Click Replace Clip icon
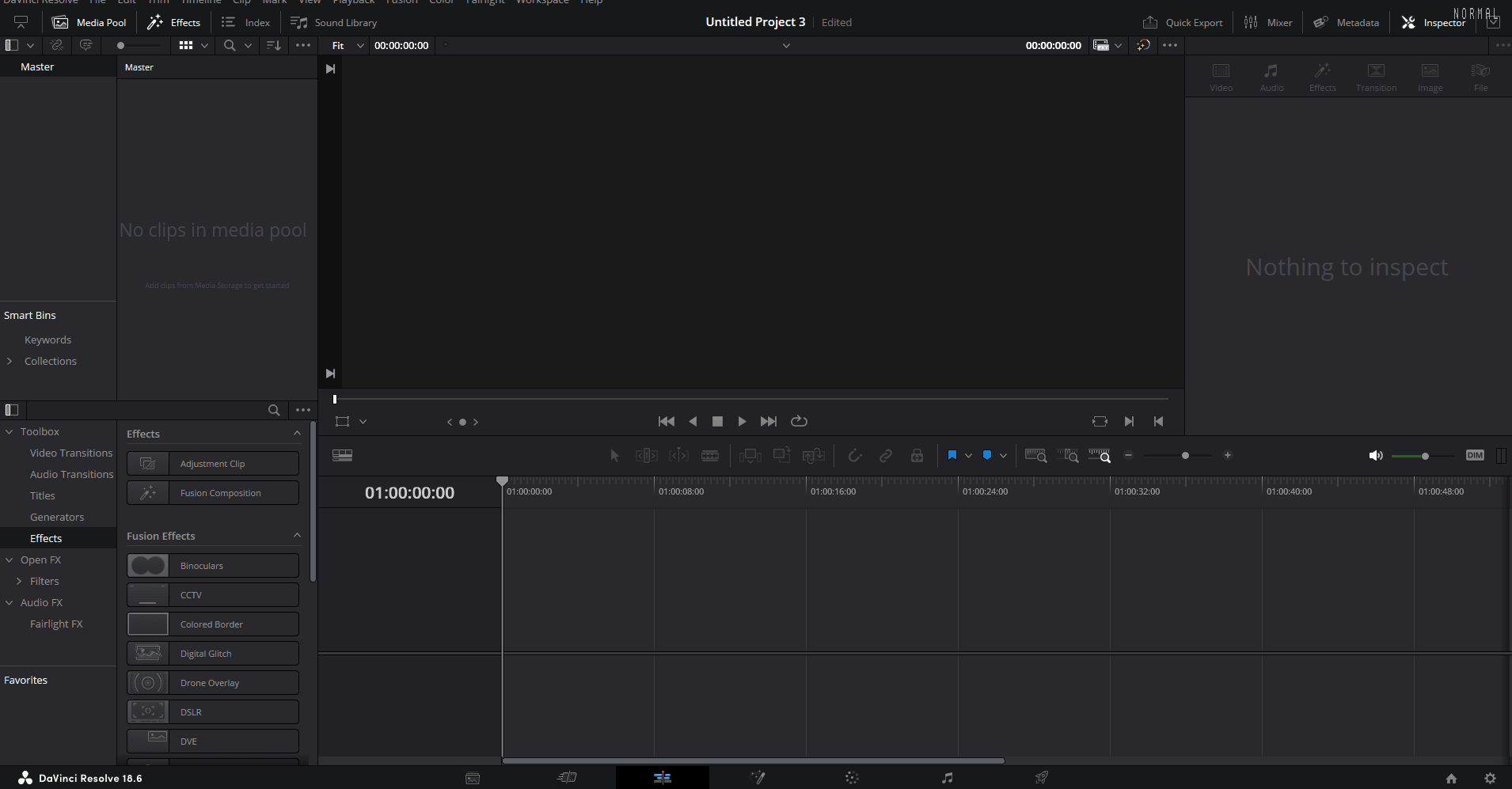Viewport: 1512px width, 789px height. pos(813,455)
